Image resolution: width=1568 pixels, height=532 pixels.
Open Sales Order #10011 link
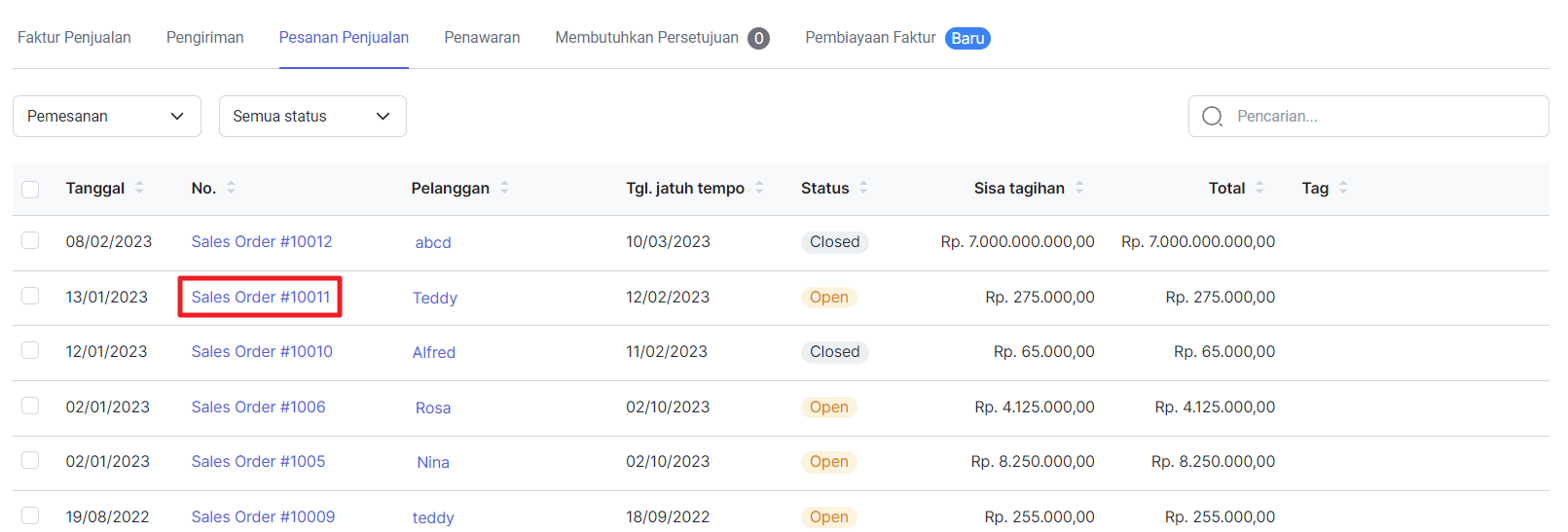(x=261, y=297)
